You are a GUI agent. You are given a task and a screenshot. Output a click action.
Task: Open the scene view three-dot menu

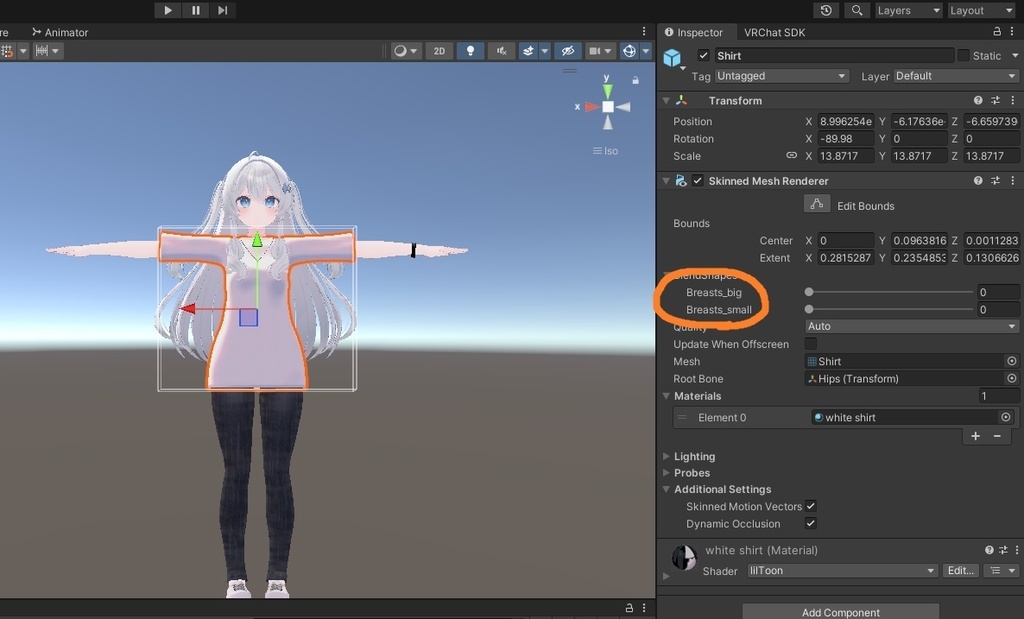pos(644,31)
